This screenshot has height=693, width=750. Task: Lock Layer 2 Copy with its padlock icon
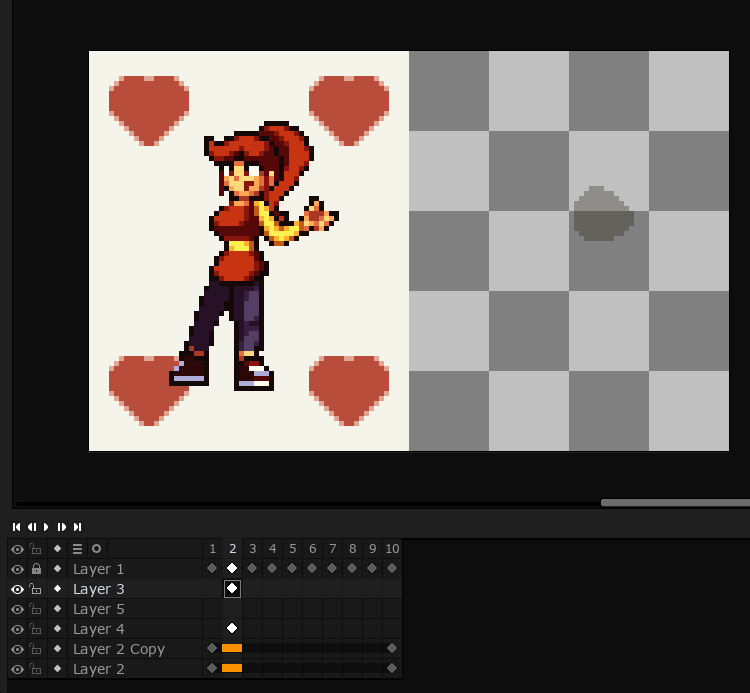coord(35,649)
